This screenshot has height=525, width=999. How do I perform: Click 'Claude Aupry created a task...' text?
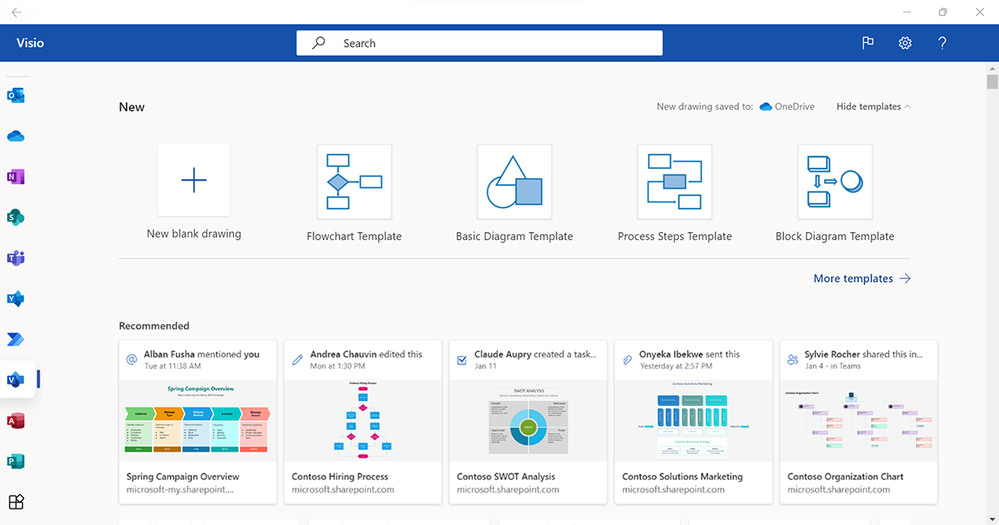point(535,354)
